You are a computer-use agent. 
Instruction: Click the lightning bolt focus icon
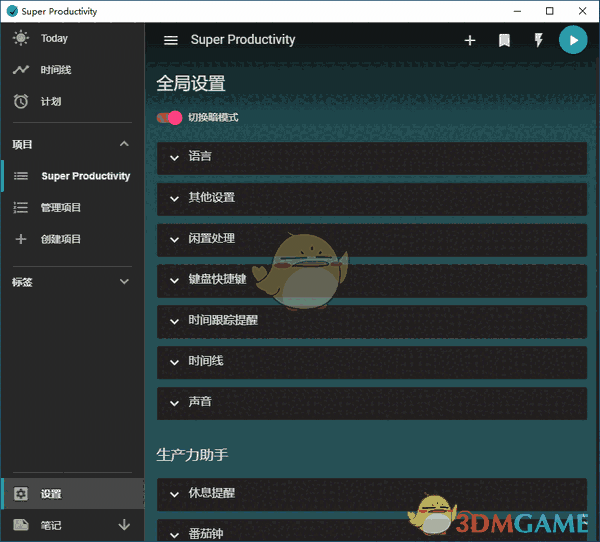[538, 40]
